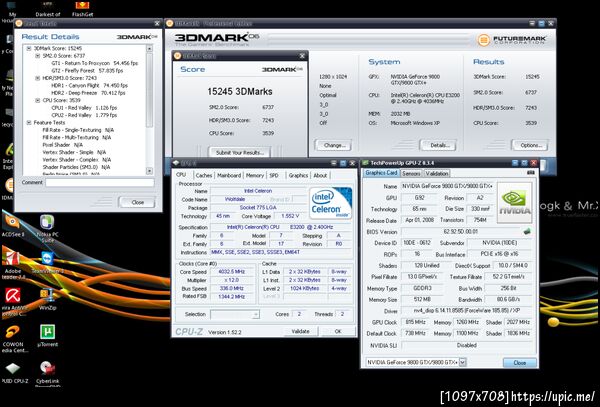Click the Change... button in 3DMark
Screen dimensions: 600x407
(x=335, y=145)
